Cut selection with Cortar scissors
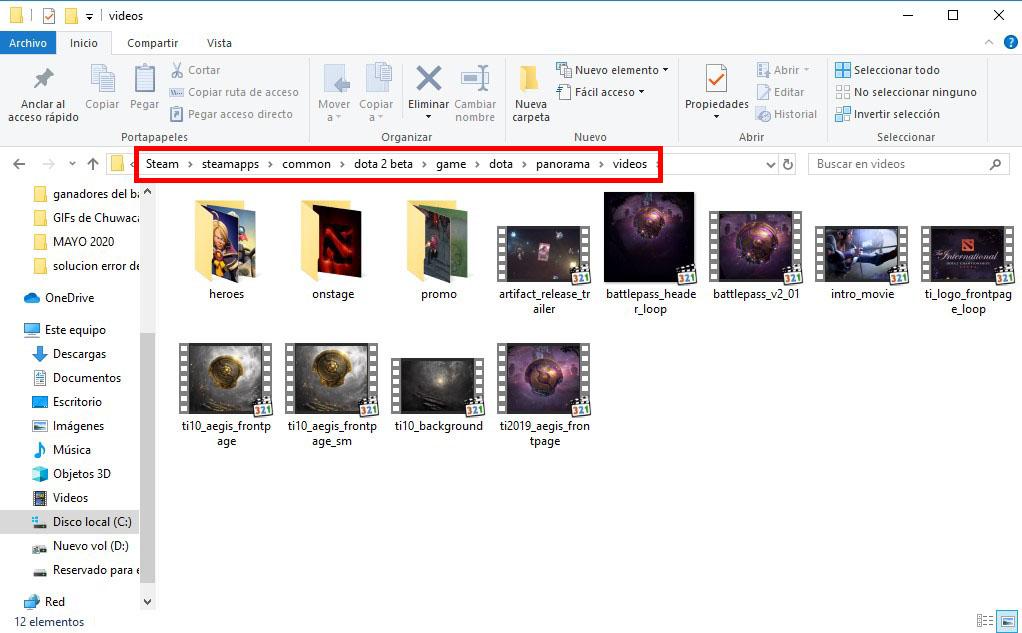This screenshot has width=1022, height=633. coord(195,70)
